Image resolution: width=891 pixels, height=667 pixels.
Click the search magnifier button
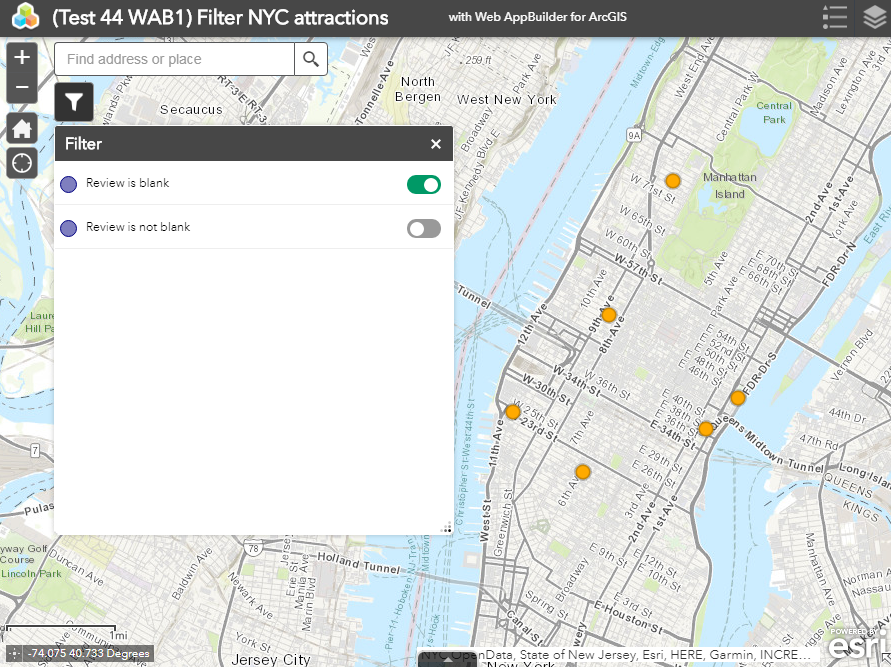point(311,59)
